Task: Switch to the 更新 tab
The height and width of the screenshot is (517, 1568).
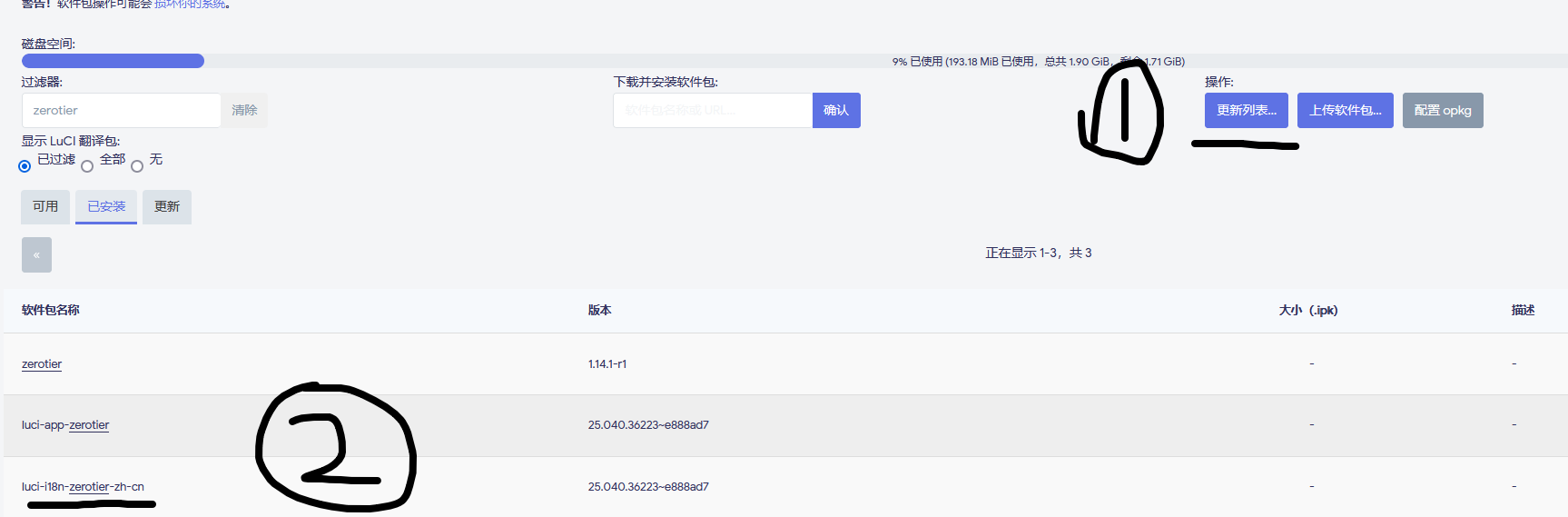Action: pos(167,206)
